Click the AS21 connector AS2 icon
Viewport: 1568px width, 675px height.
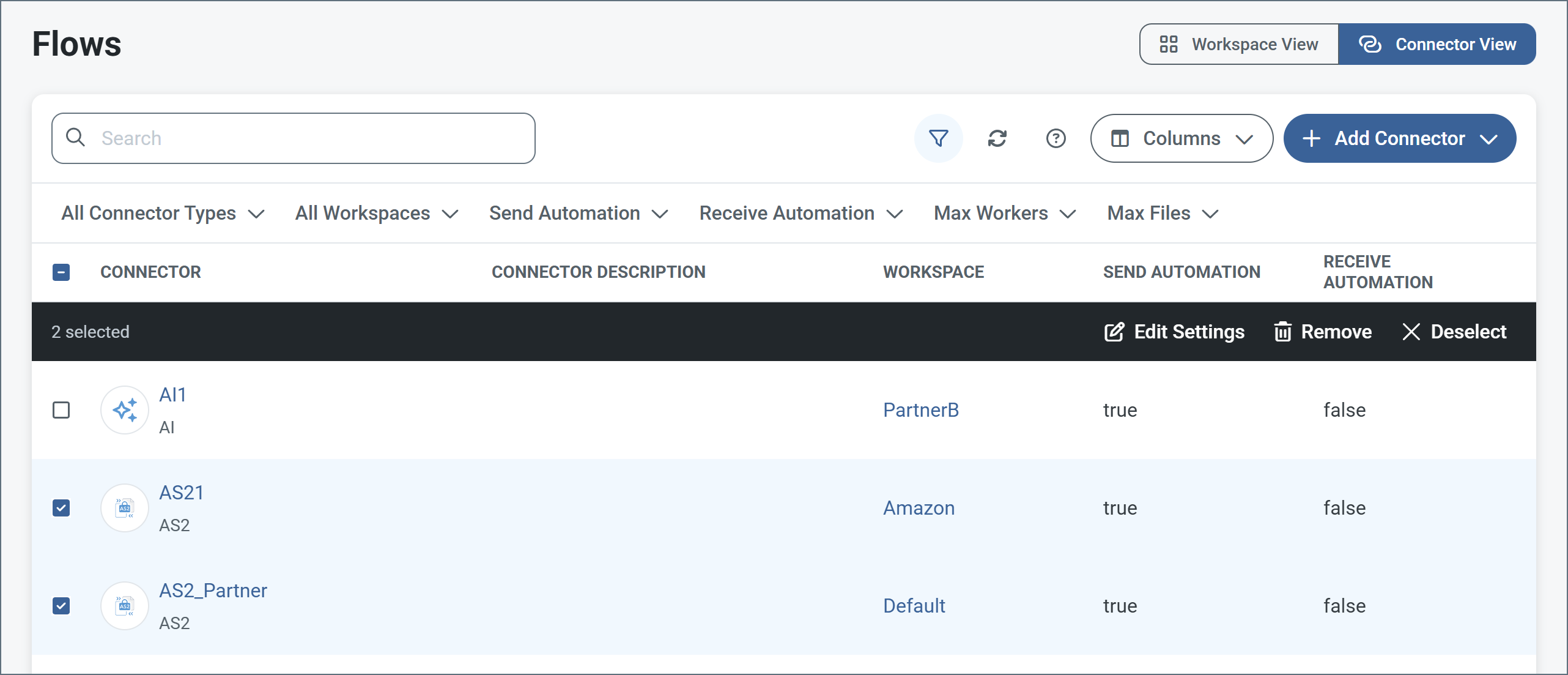(x=125, y=508)
